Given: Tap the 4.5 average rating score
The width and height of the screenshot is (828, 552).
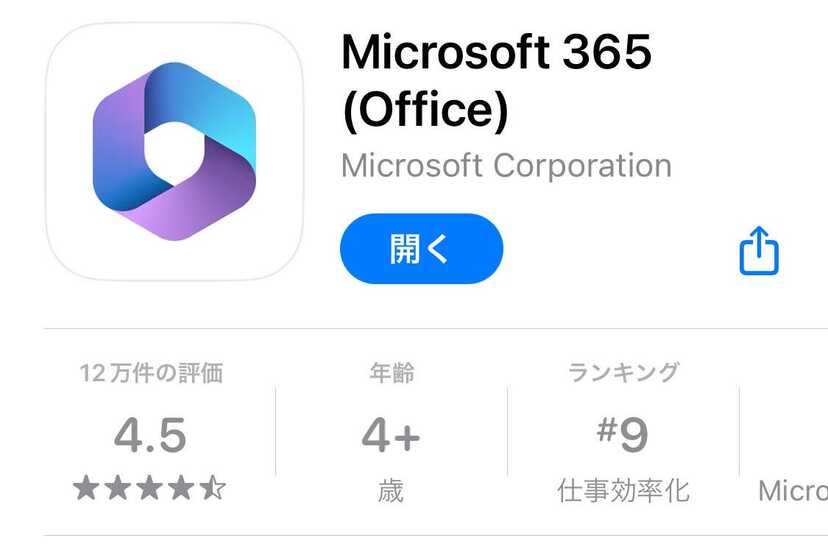Looking at the screenshot, I should pyautogui.click(x=150, y=435).
